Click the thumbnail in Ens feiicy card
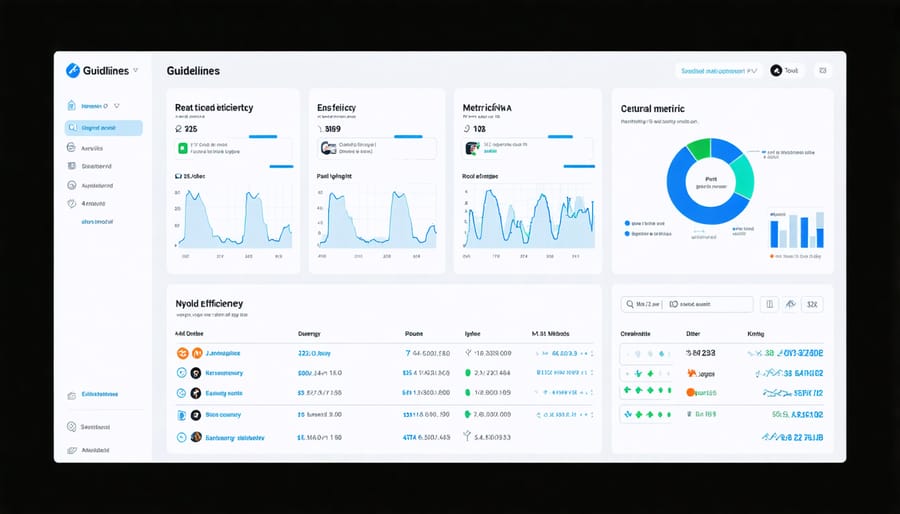This screenshot has height=514, width=900. click(328, 149)
